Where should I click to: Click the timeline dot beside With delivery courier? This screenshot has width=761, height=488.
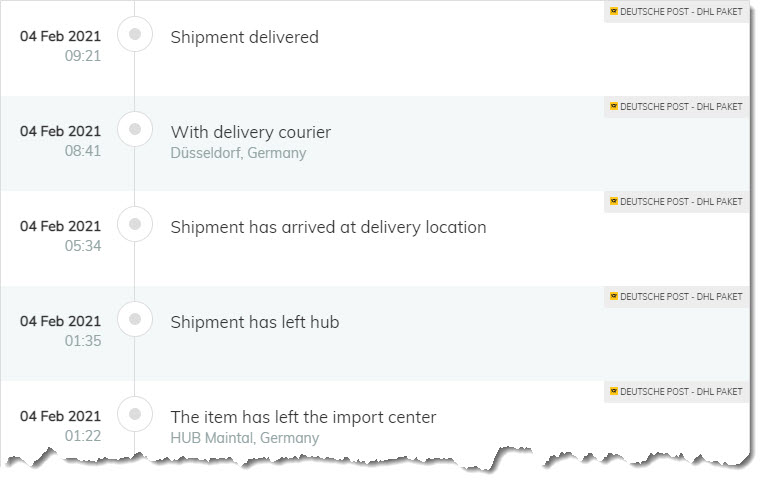(x=135, y=129)
